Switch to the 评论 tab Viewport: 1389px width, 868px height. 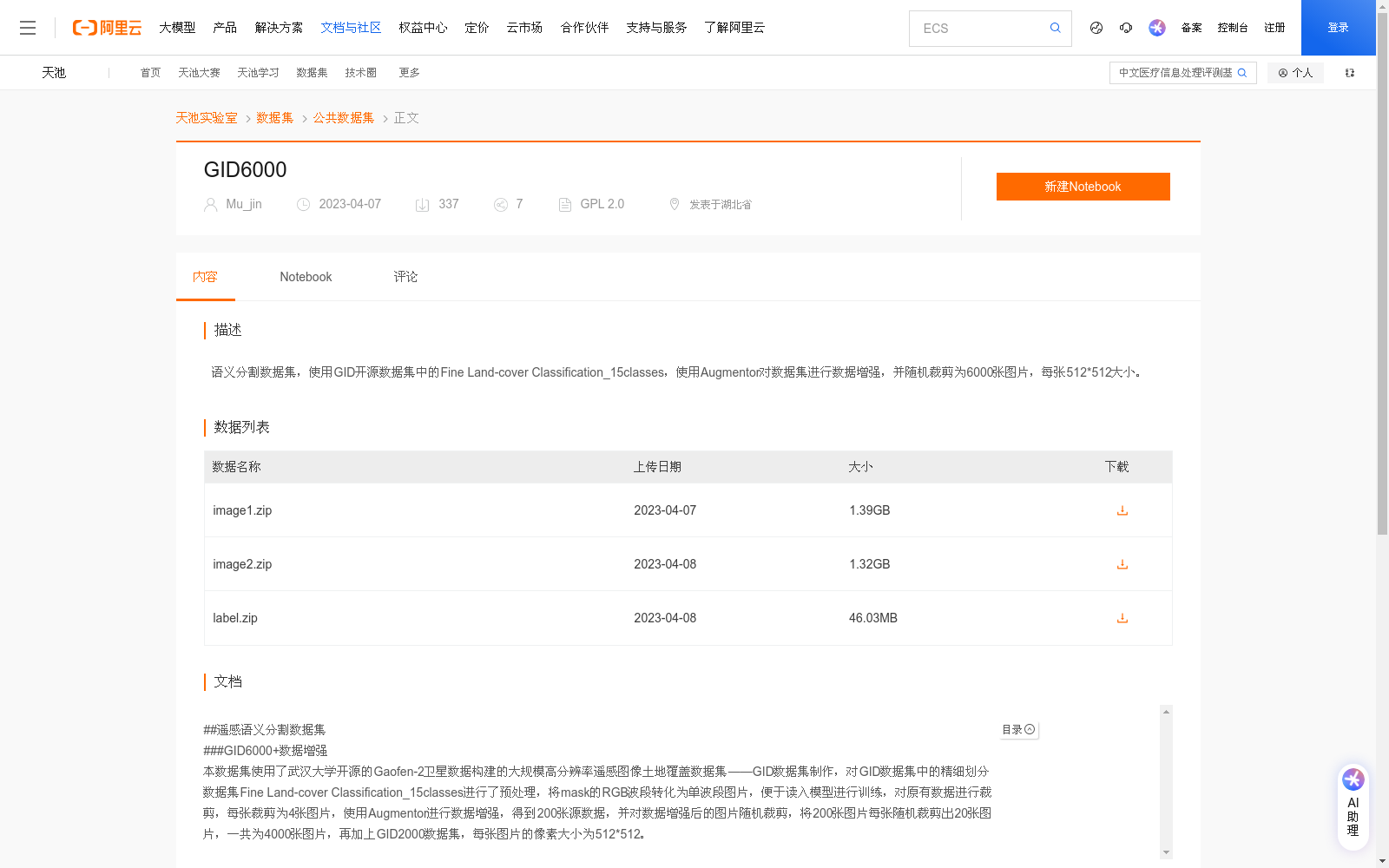(x=405, y=277)
